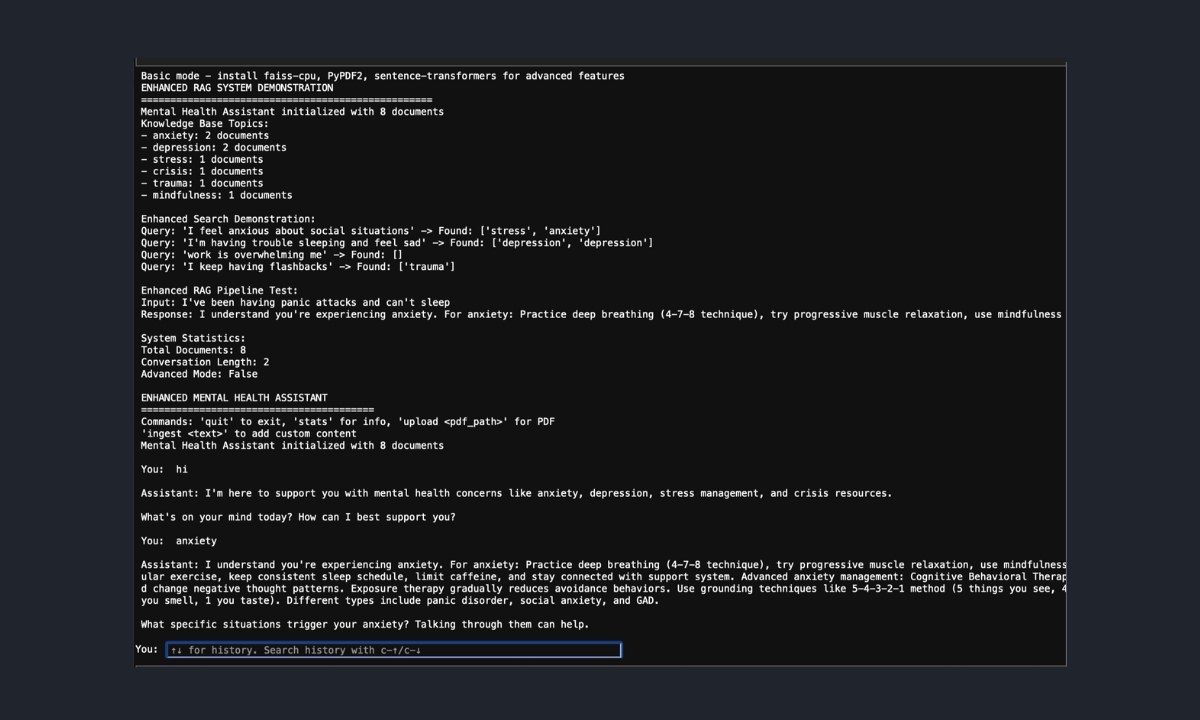
Task: Click the 'crisis: 1 documents' line
Action: point(202,172)
